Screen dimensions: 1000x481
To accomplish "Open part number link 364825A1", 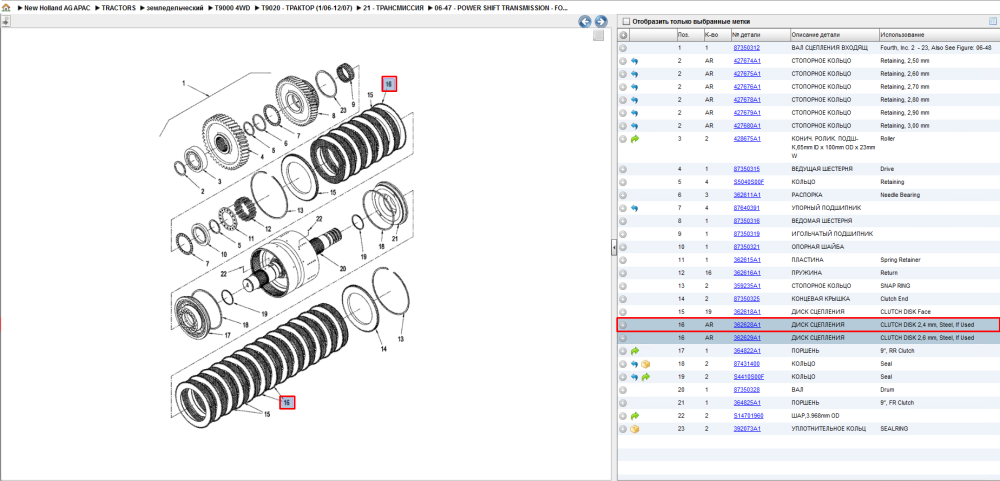I will (747, 403).
